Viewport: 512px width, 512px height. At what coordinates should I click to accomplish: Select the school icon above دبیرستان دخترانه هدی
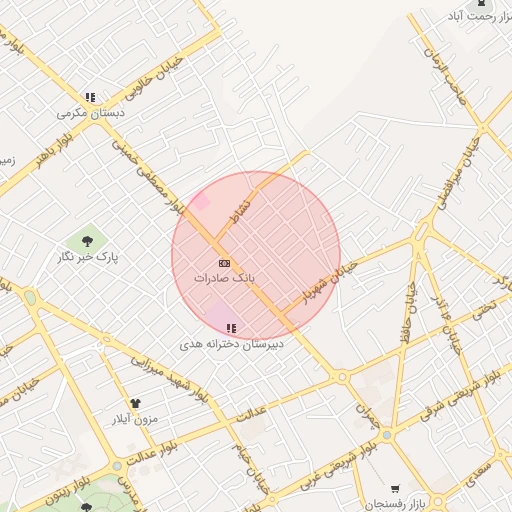tap(231, 328)
